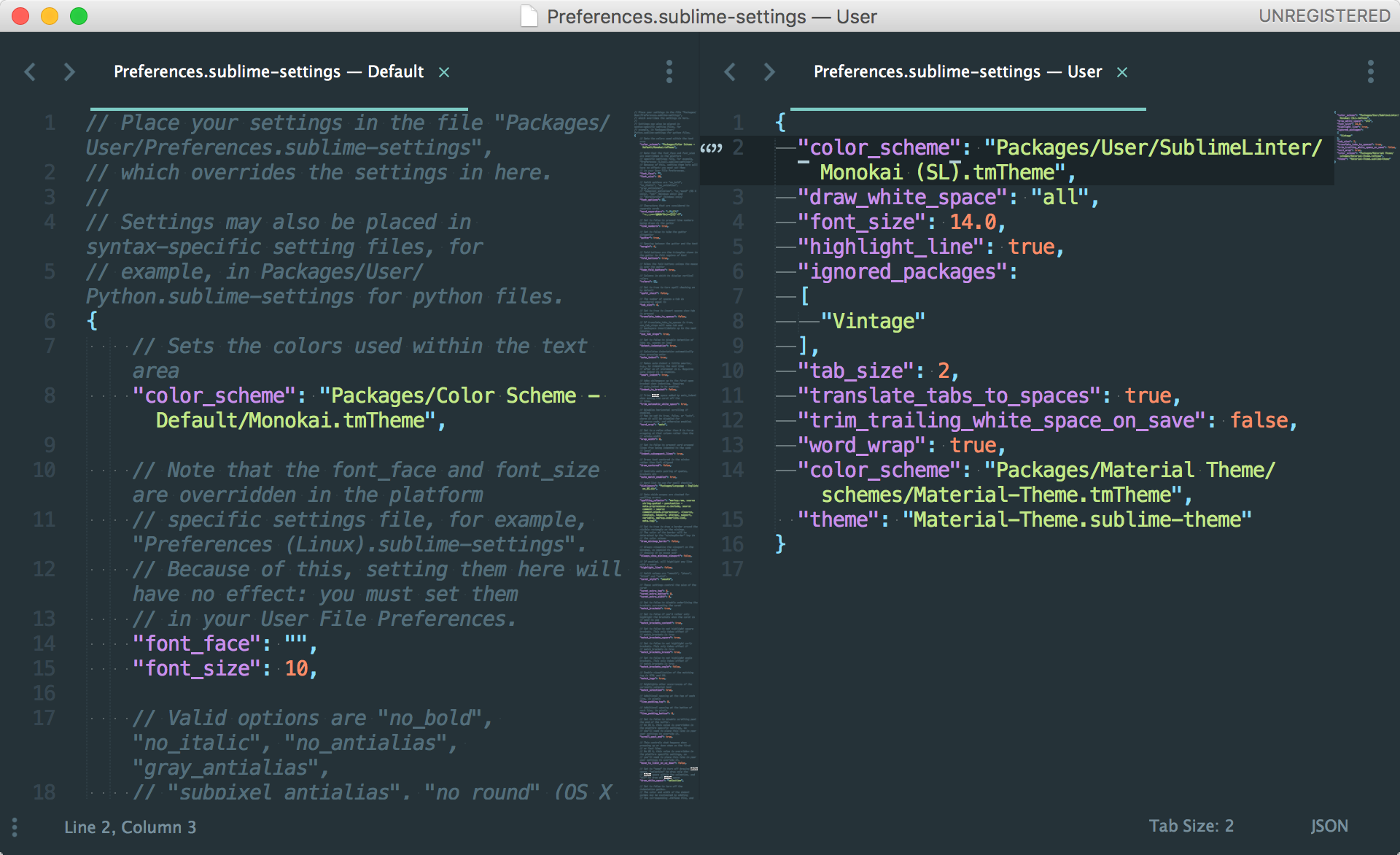Close the User preferences tab
Image resolution: width=1400 pixels, height=855 pixels.
coord(1122,72)
